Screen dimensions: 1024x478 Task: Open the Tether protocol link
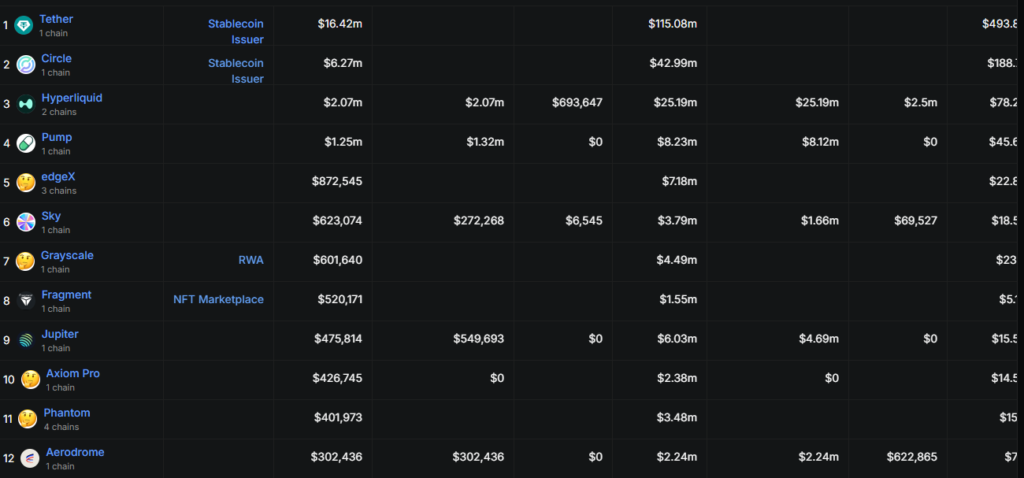click(56, 19)
